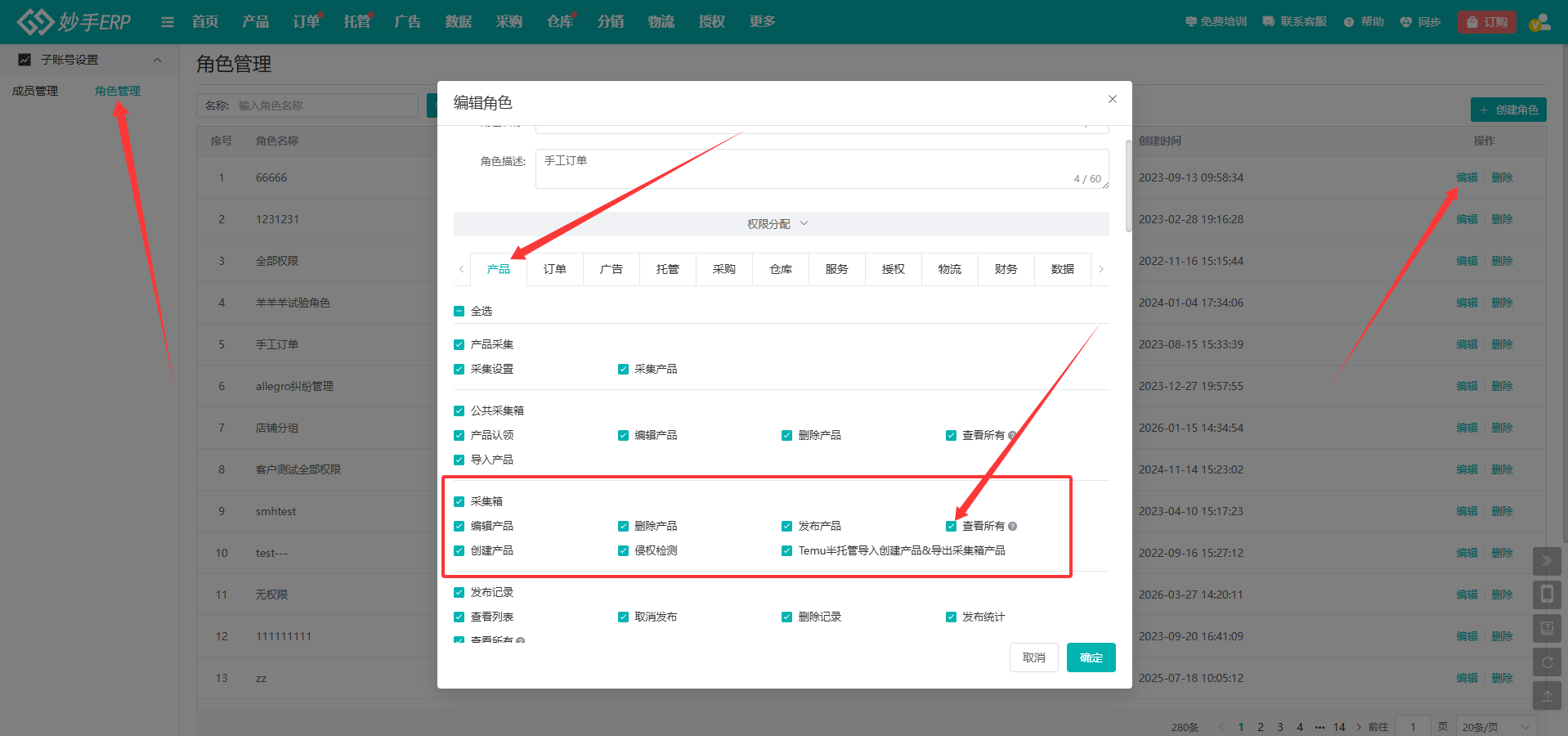Uncheck the 导入产品 checkbox
This screenshot has width=1568, height=736.
459,460
